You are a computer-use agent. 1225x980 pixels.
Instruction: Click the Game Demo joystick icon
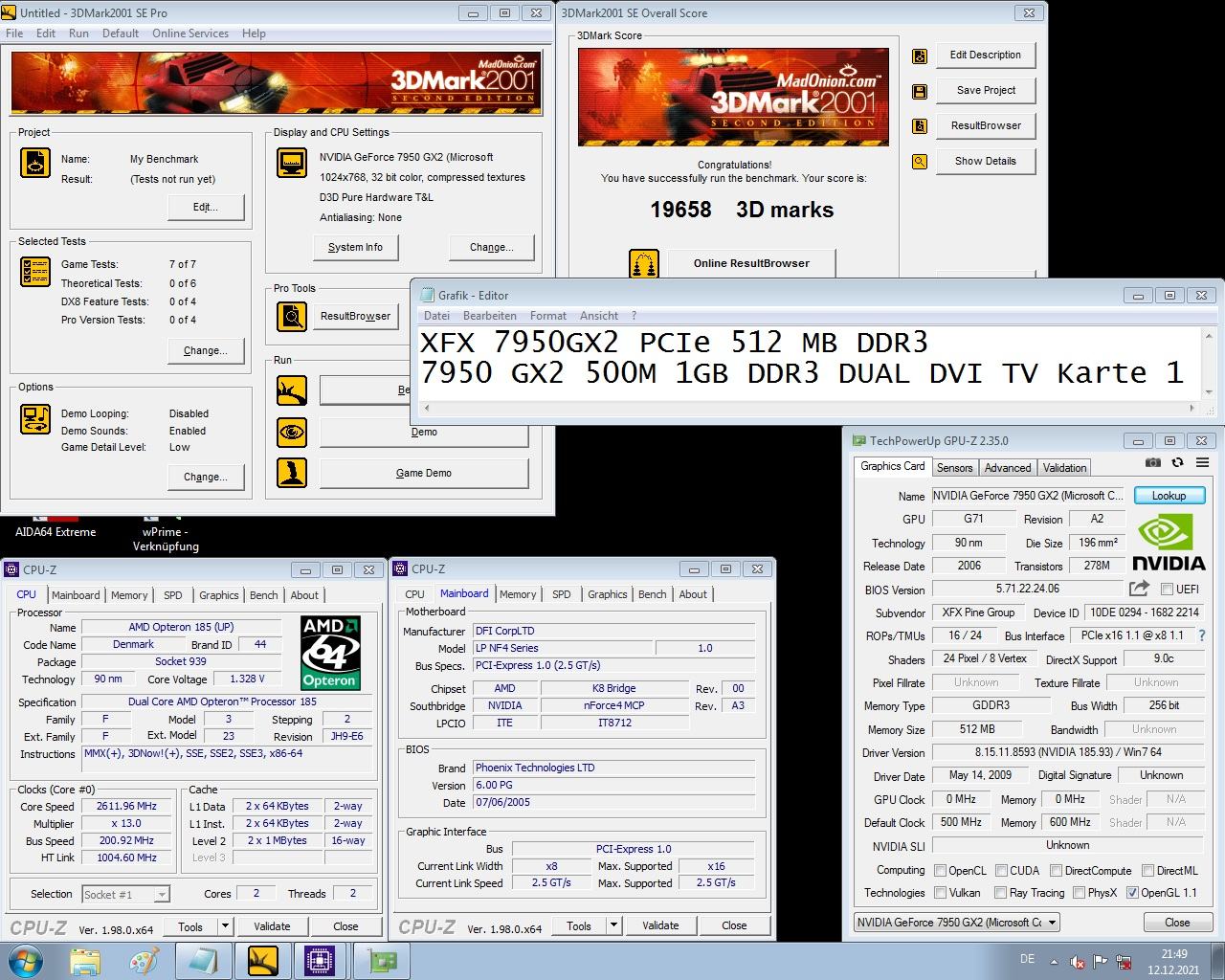click(x=292, y=473)
